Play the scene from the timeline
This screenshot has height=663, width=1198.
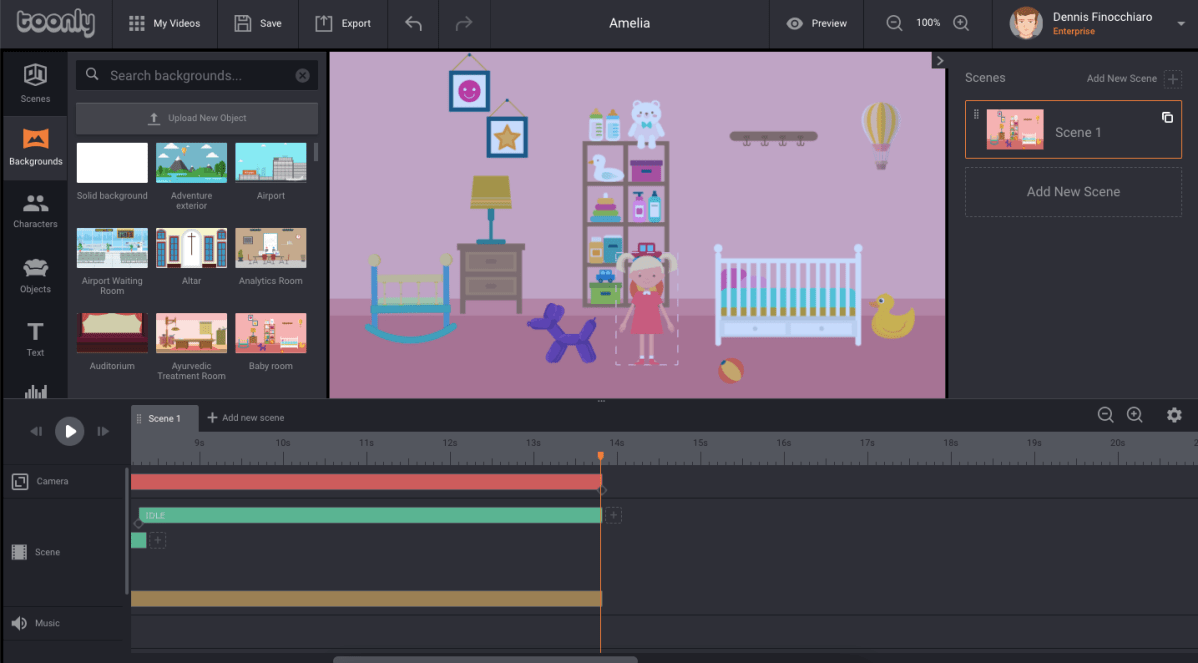click(69, 431)
